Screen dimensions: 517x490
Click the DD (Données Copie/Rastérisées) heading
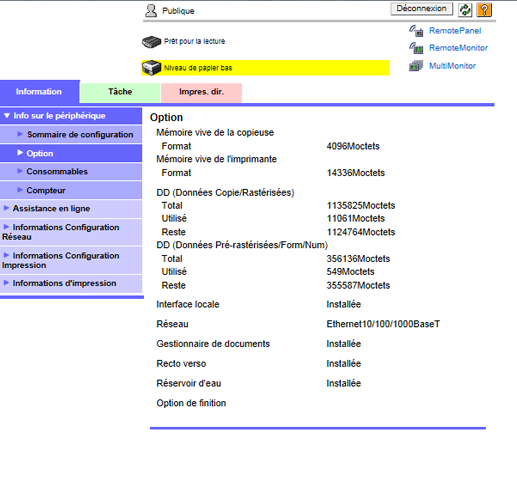point(225,193)
